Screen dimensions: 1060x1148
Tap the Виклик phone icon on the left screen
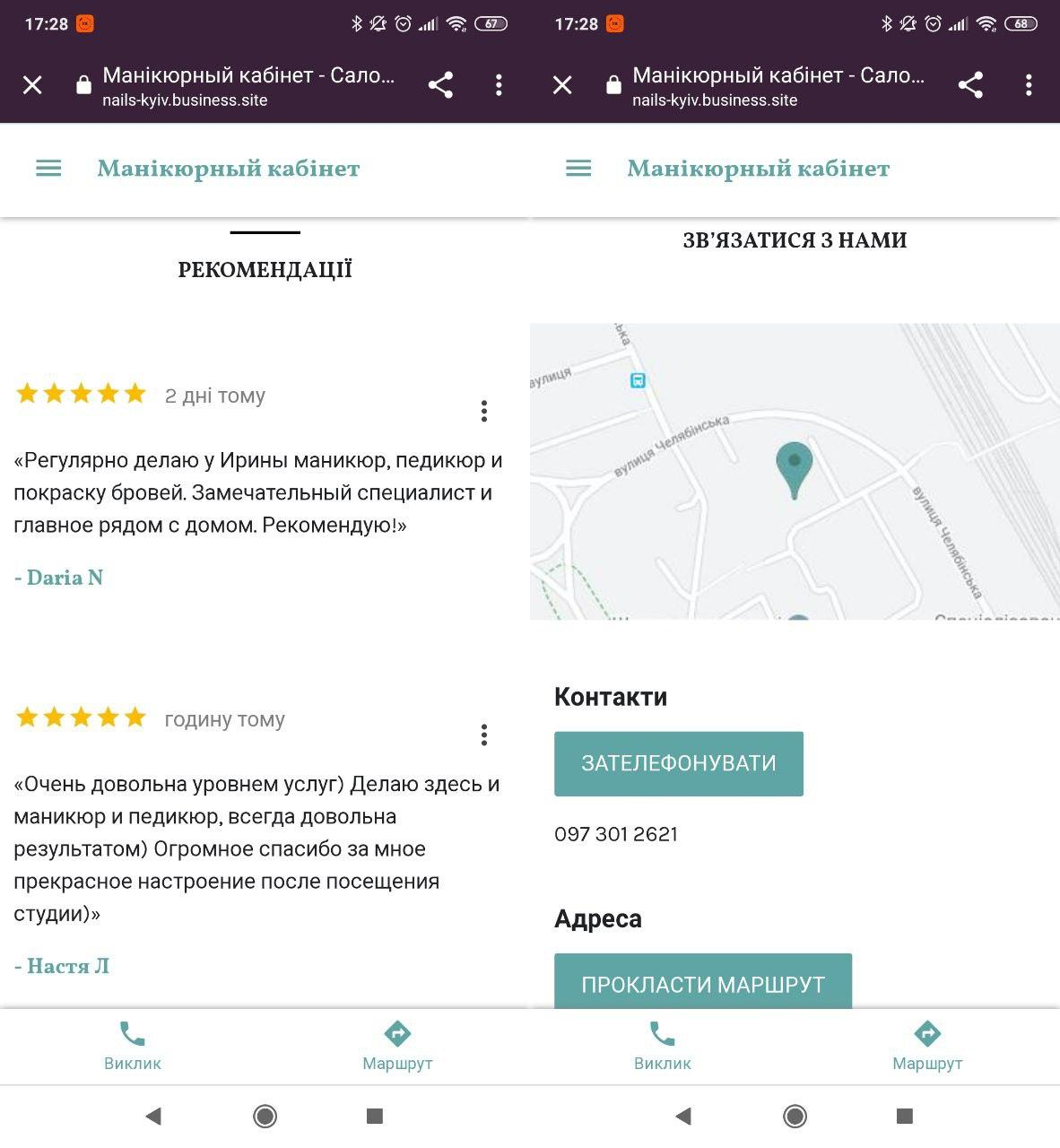pos(133,1034)
